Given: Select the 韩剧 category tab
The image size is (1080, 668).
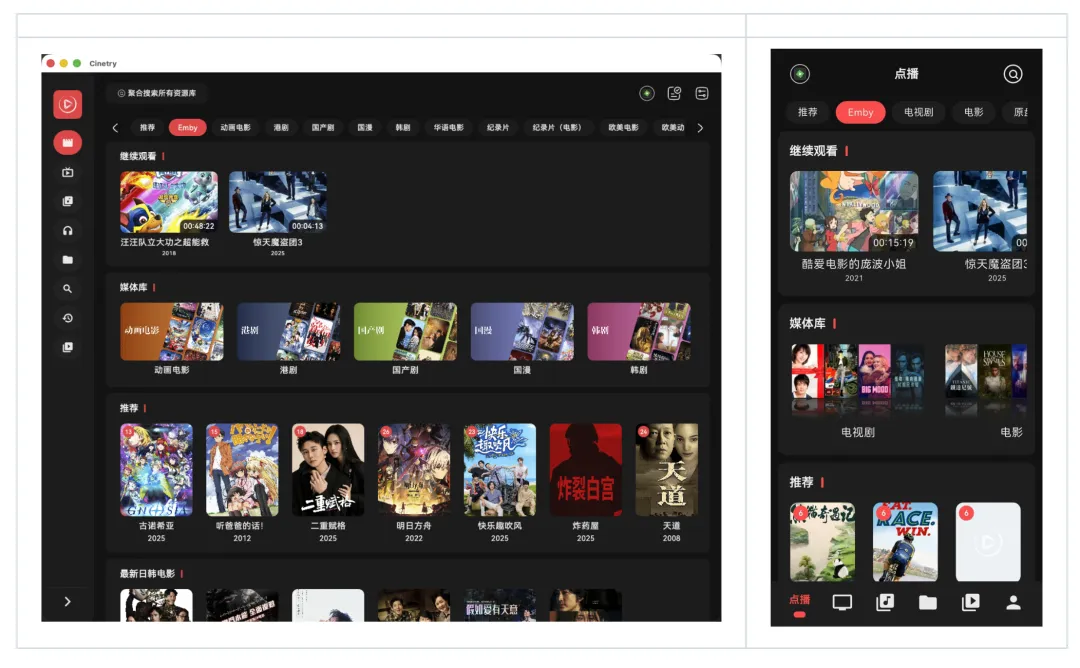Looking at the screenshot, I should coord(403,127).
